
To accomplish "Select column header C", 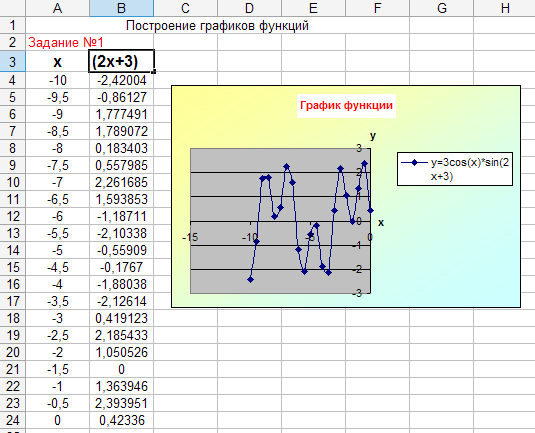I will click(x=185, y=8).
